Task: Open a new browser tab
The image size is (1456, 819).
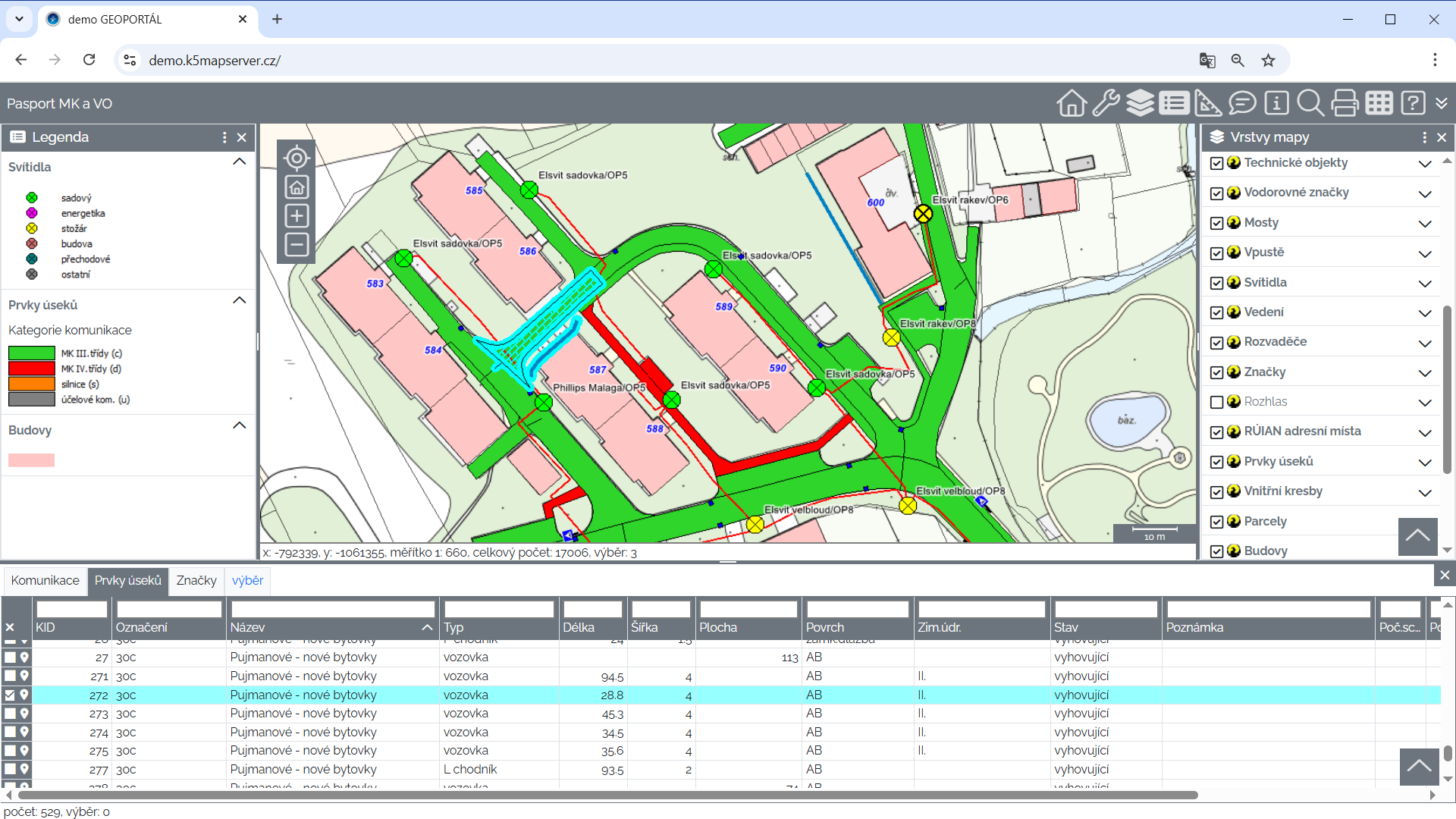Action: 277,19
